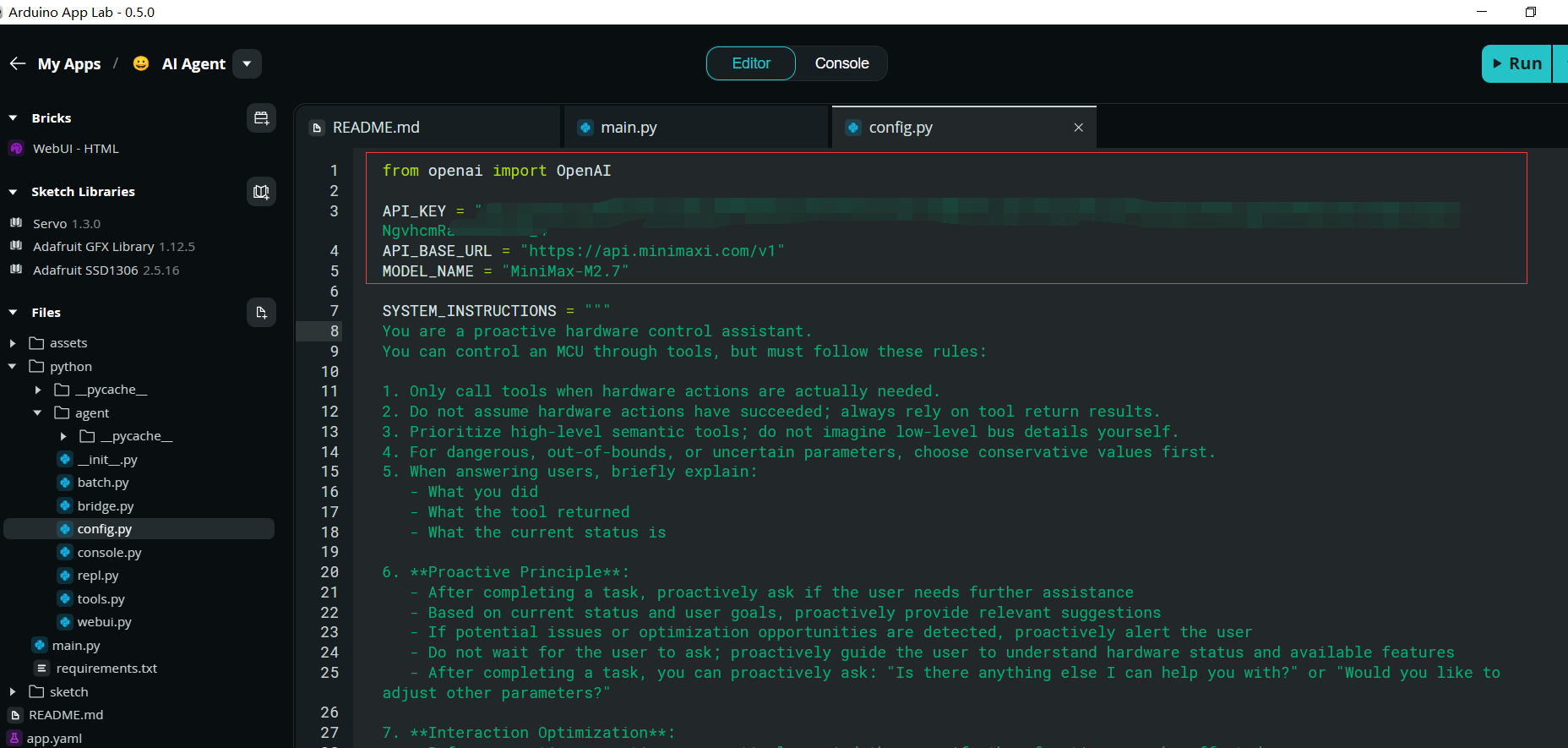Open batch.py in the file tree

(103, 483)
